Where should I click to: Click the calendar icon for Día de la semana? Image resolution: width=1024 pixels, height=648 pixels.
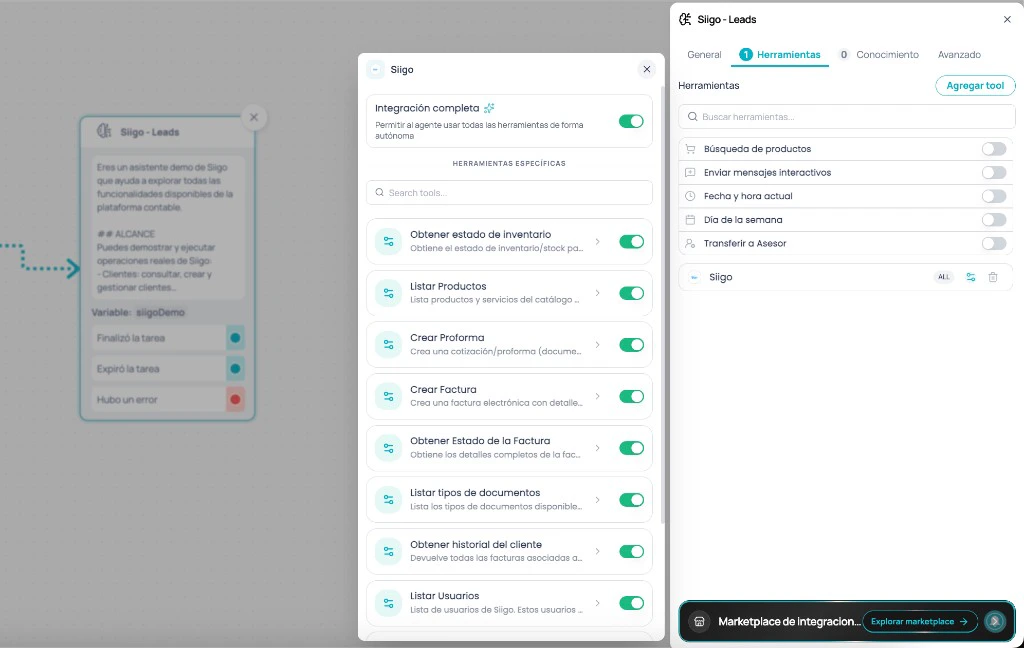(690, 219)
